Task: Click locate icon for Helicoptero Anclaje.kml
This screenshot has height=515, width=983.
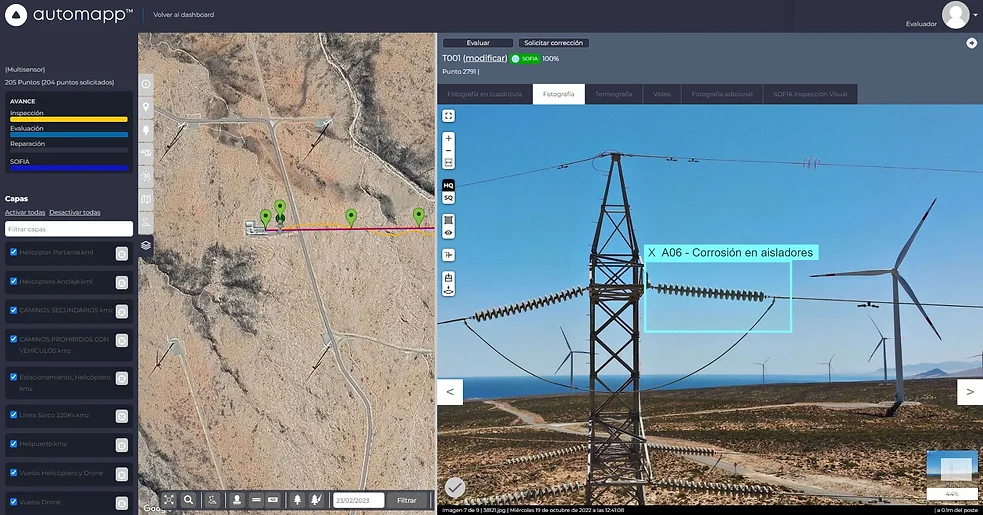Action: point(122,282)
